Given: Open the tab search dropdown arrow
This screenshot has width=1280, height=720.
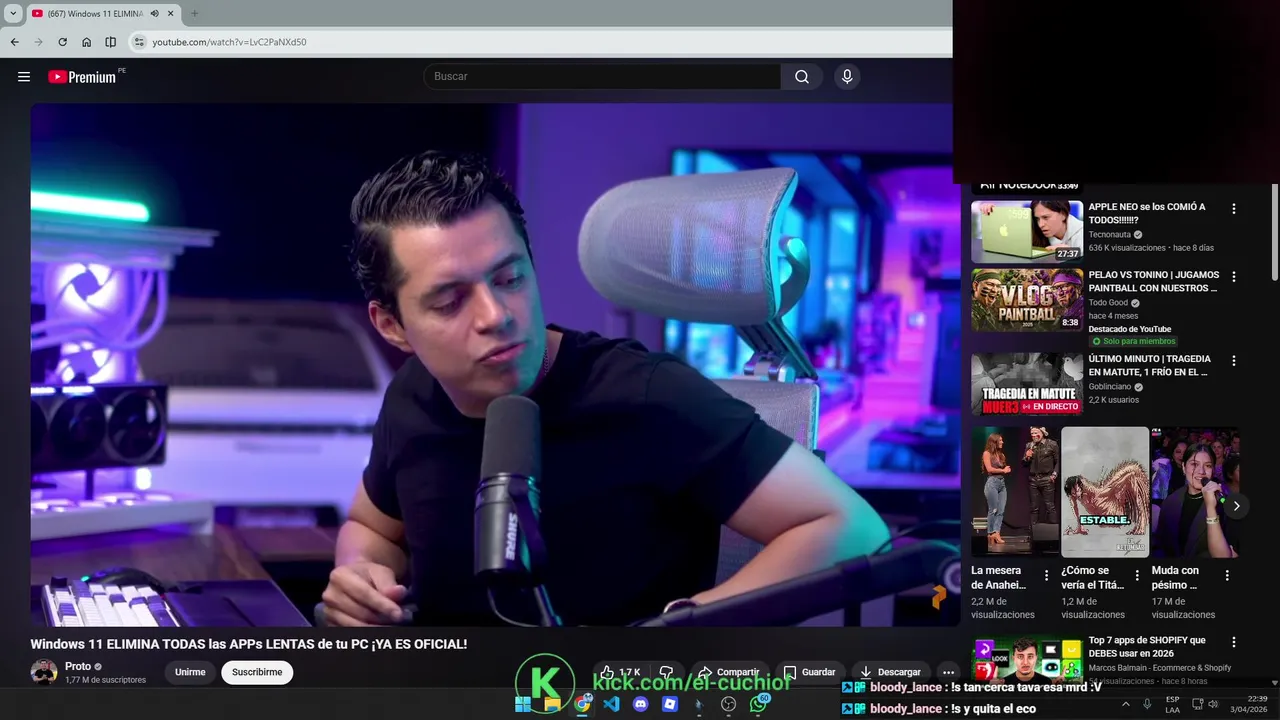Looking at the screenshot, I should click(13, 14).
